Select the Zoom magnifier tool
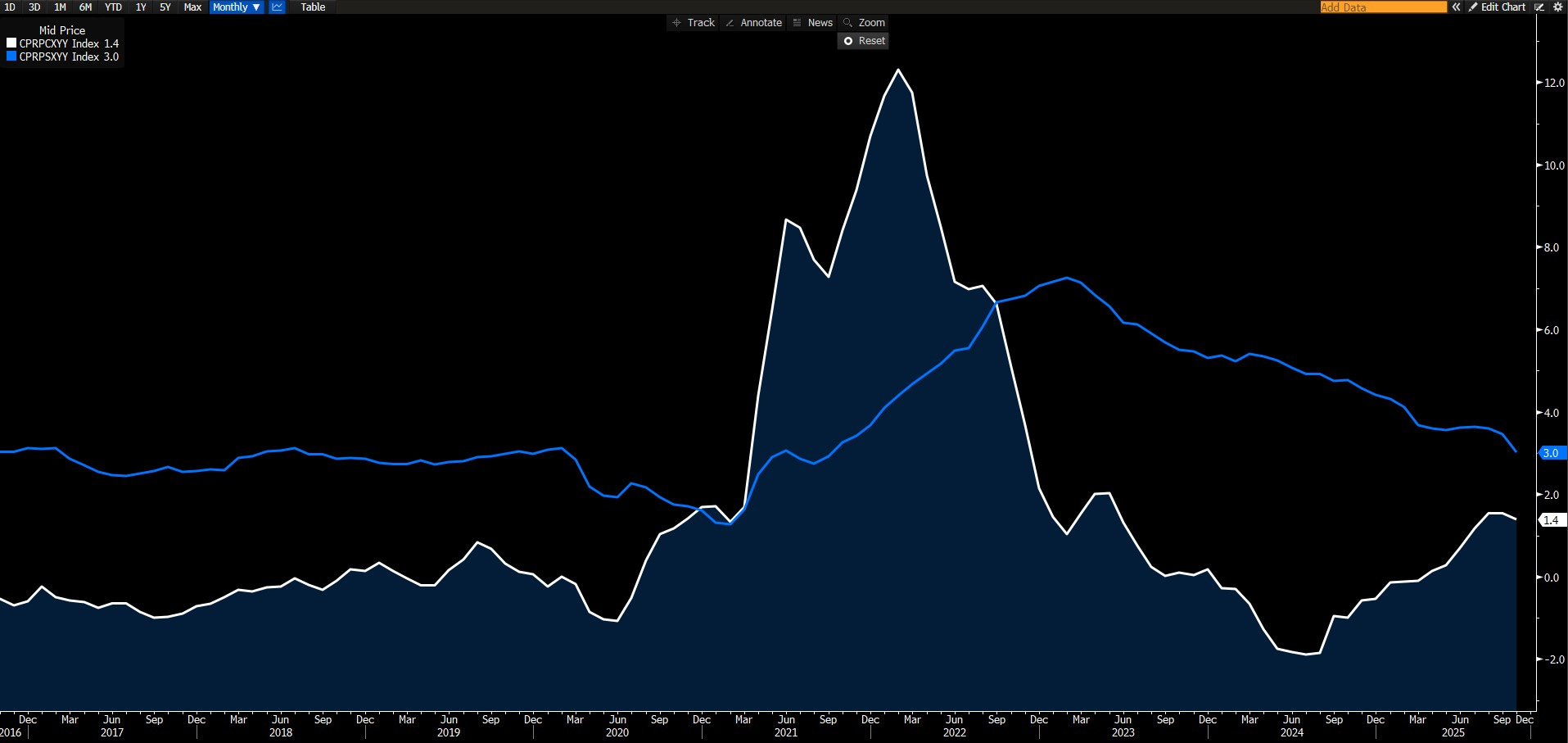The height and width of the screenshot is (743, 1568). tap(864, 23)
